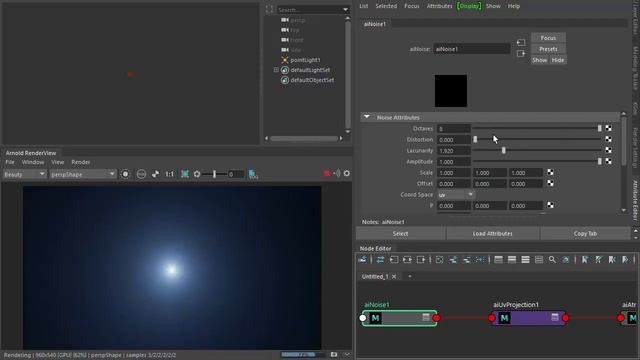
Task: Click the Lacunarity map checker button
Action: [609, 150]
